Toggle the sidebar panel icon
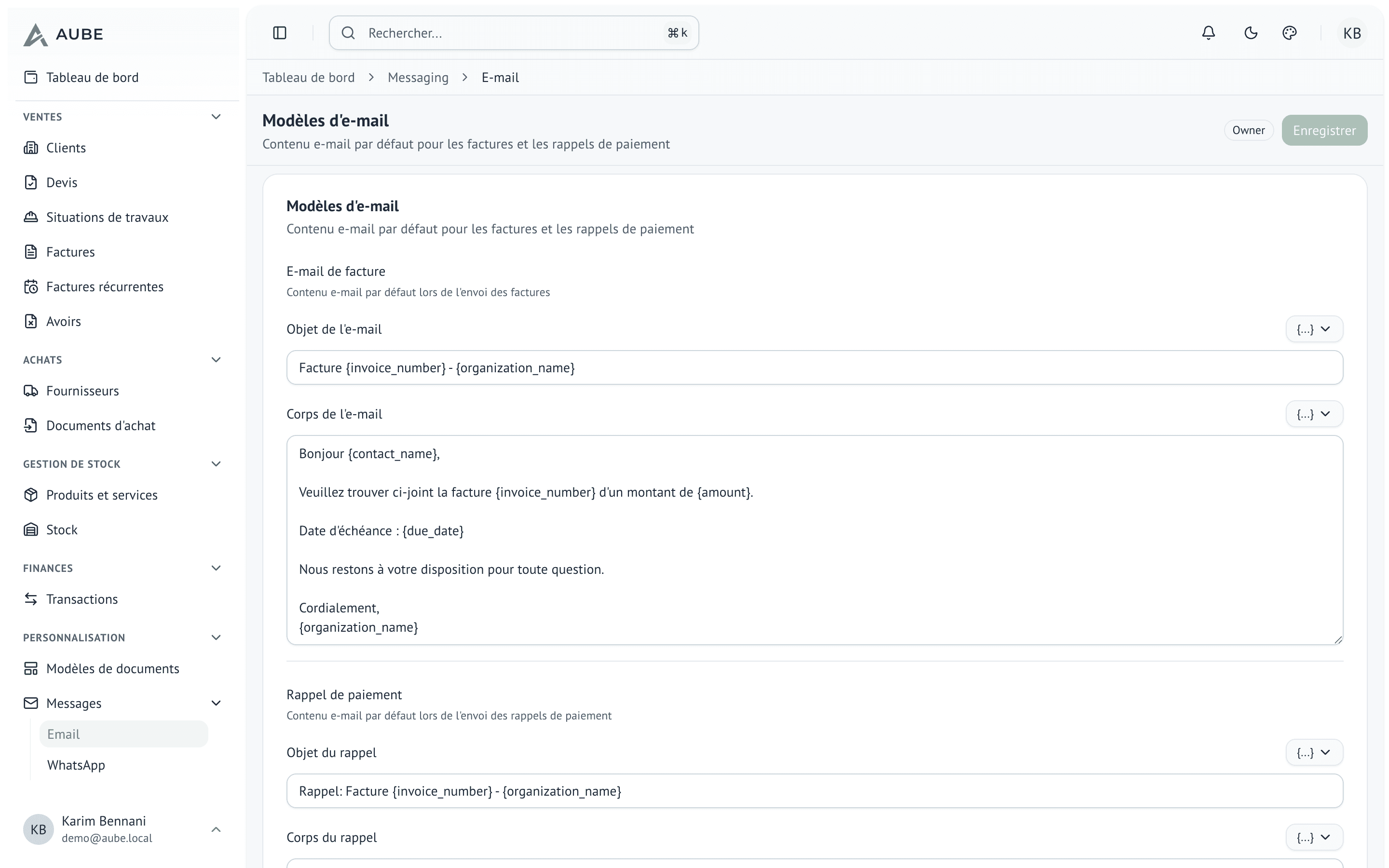This screenshot has height=868, width=1389. pyautogui.click(x=280, y=33)
